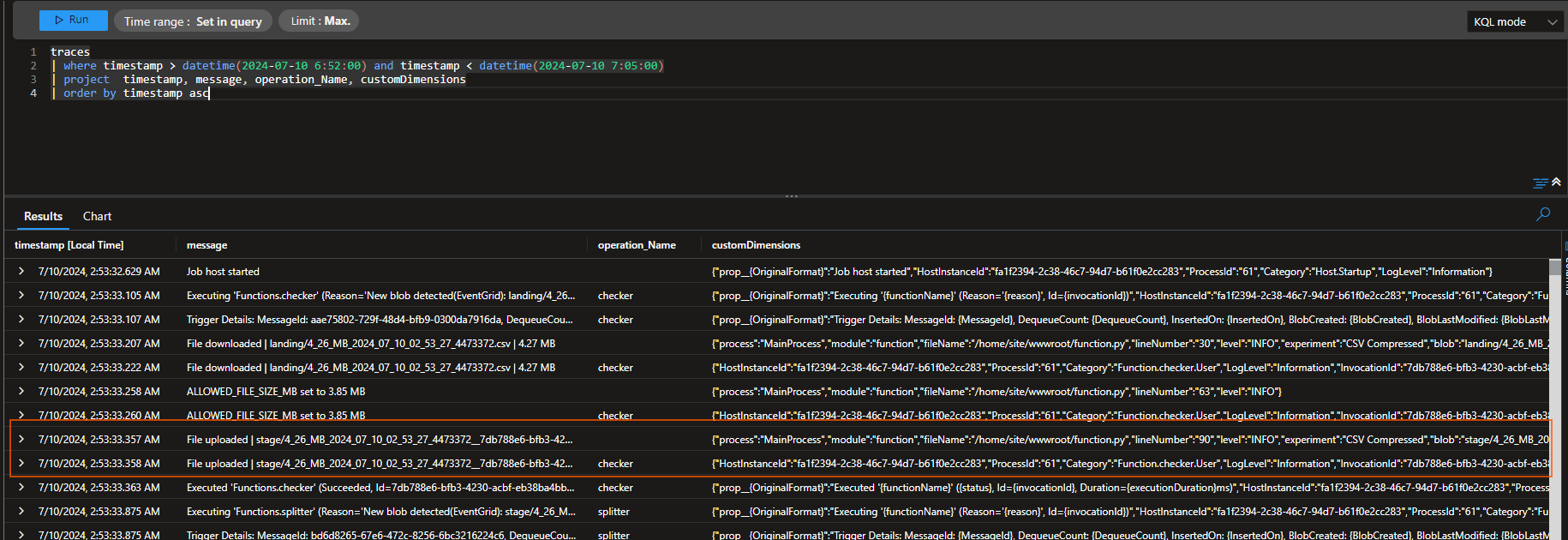This screenshot has height=540, width=1568.
Task: Collapse the query editor with double chevron
Action: point(1556,182)
